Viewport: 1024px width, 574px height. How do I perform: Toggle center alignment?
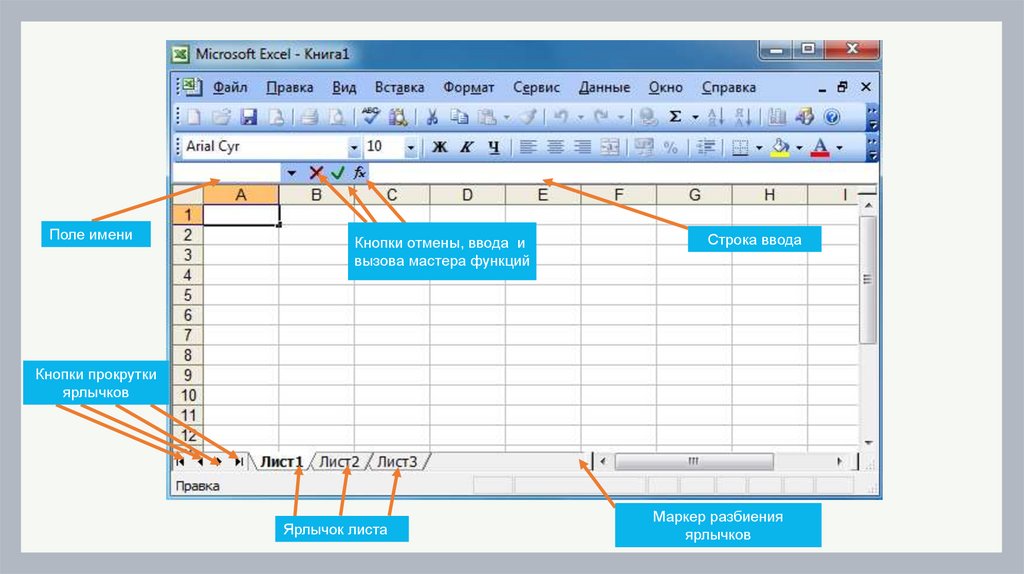click(x=555, y=147)
